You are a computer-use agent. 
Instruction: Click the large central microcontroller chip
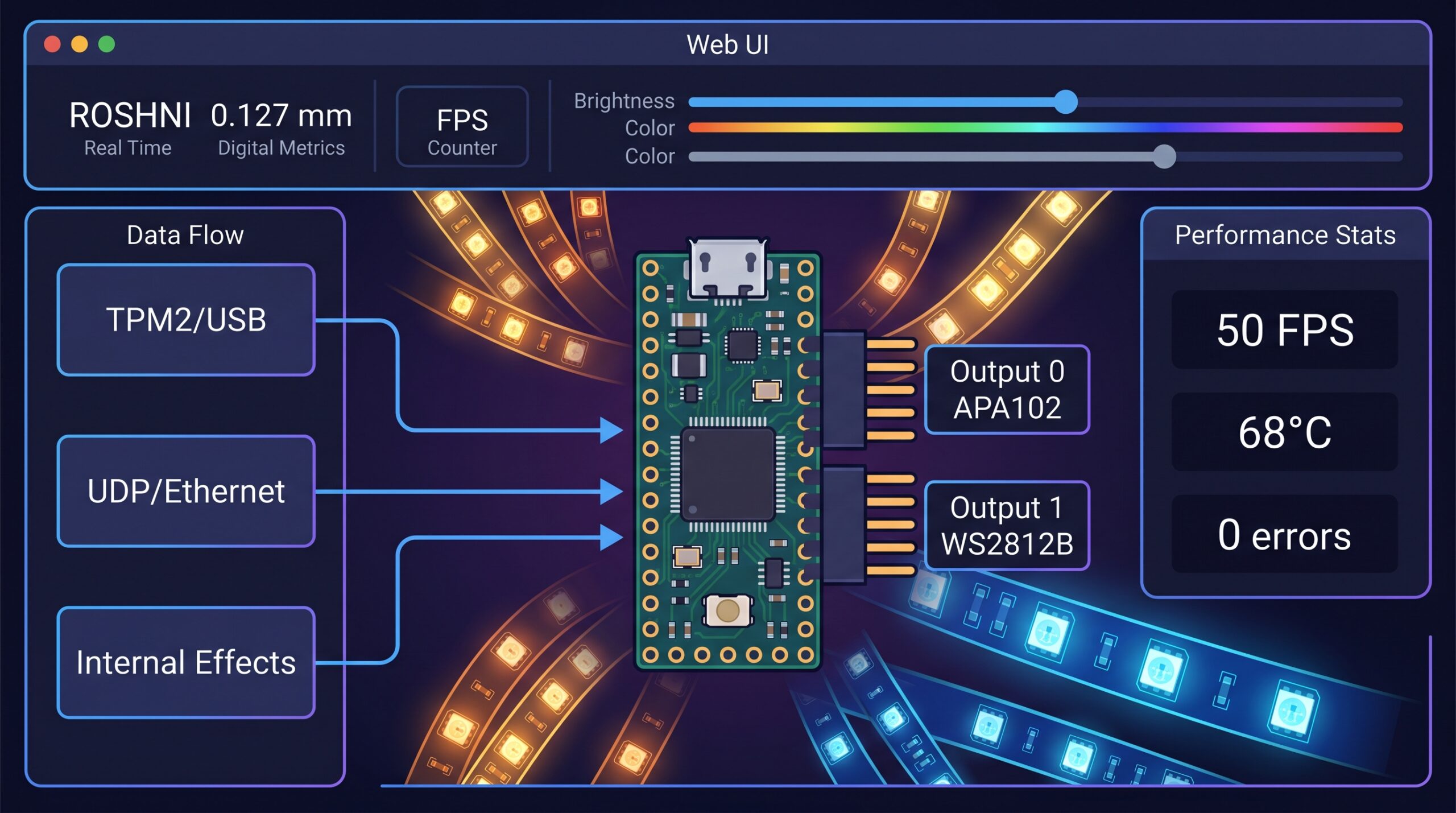pyautogui.click(x=727, y=474)
